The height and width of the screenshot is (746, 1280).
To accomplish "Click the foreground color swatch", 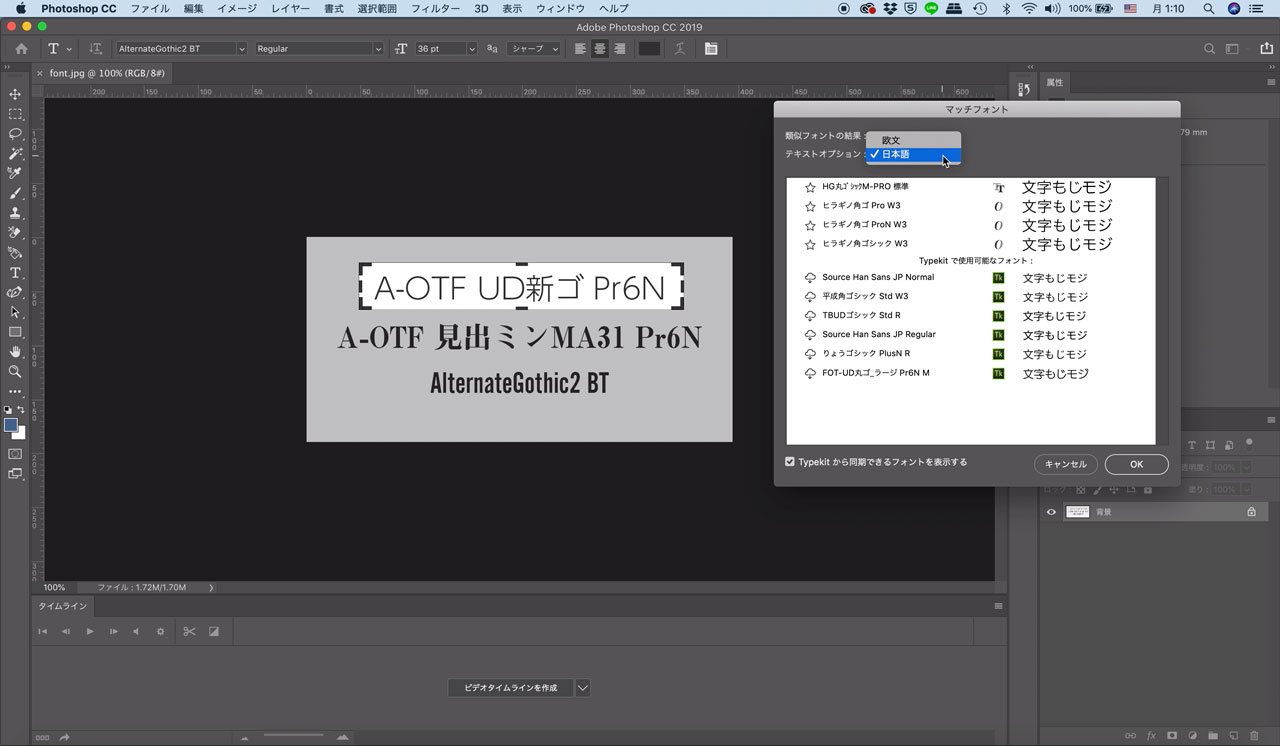I will (11, 425).
